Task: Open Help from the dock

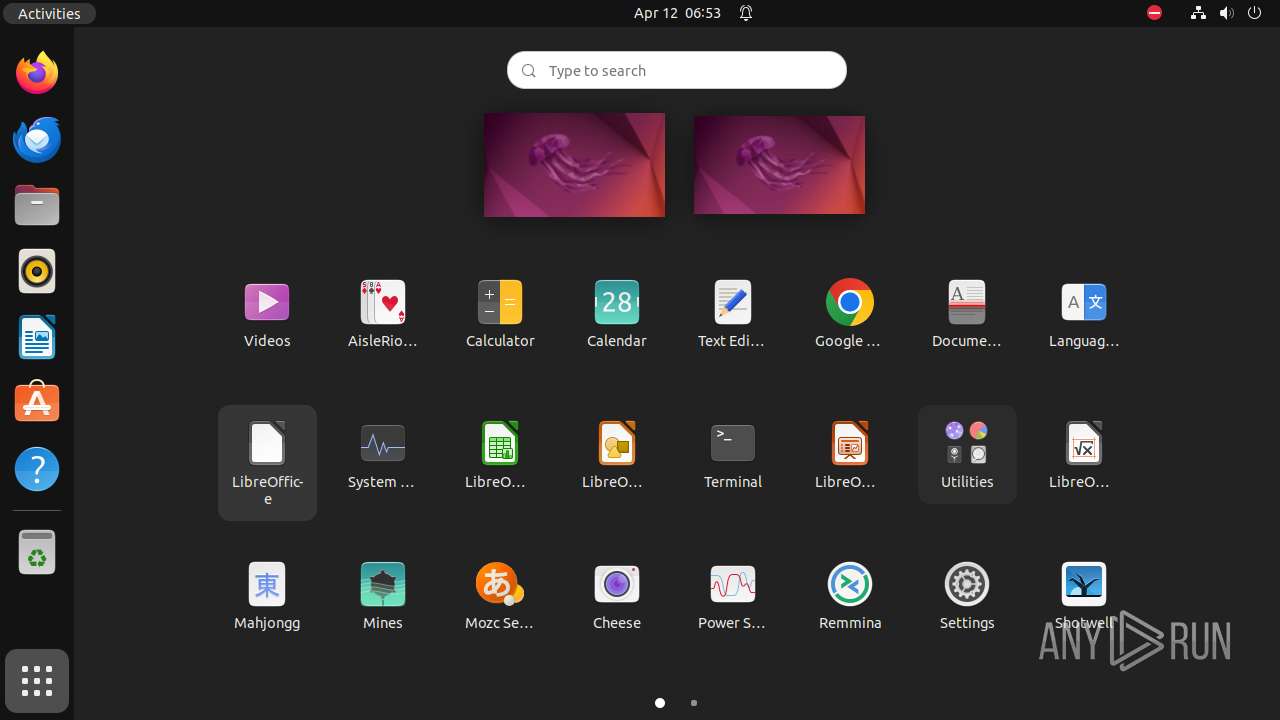Action: pyautogui.click(x=37, y=469)
